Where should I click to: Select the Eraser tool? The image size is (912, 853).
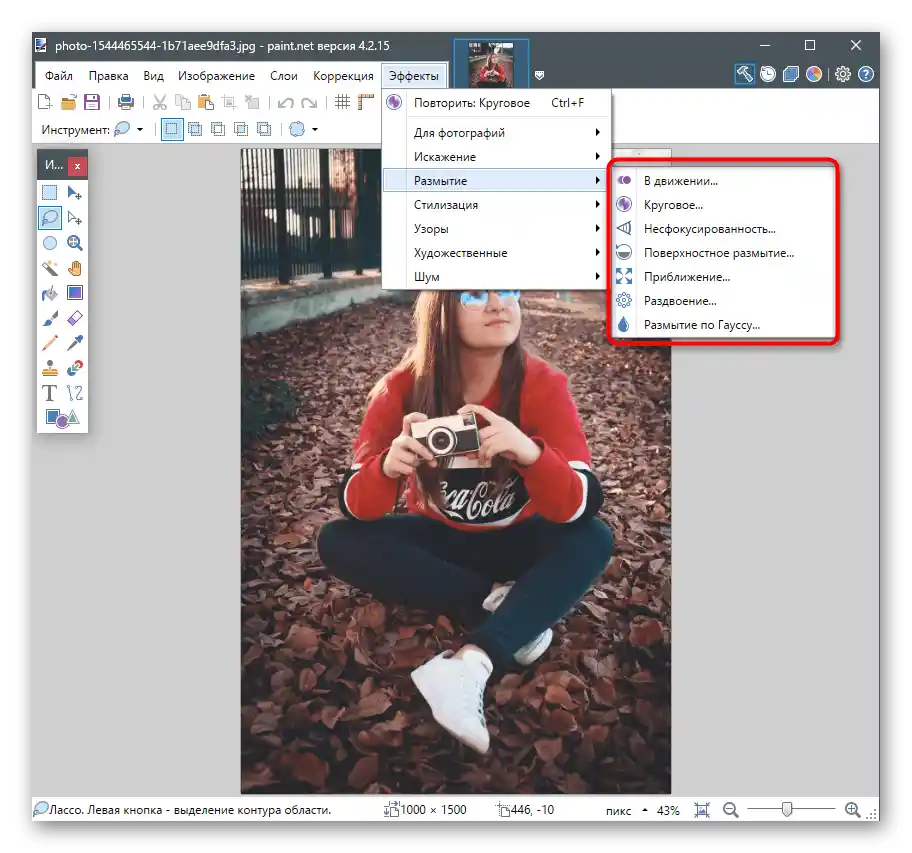click(74, 318)
